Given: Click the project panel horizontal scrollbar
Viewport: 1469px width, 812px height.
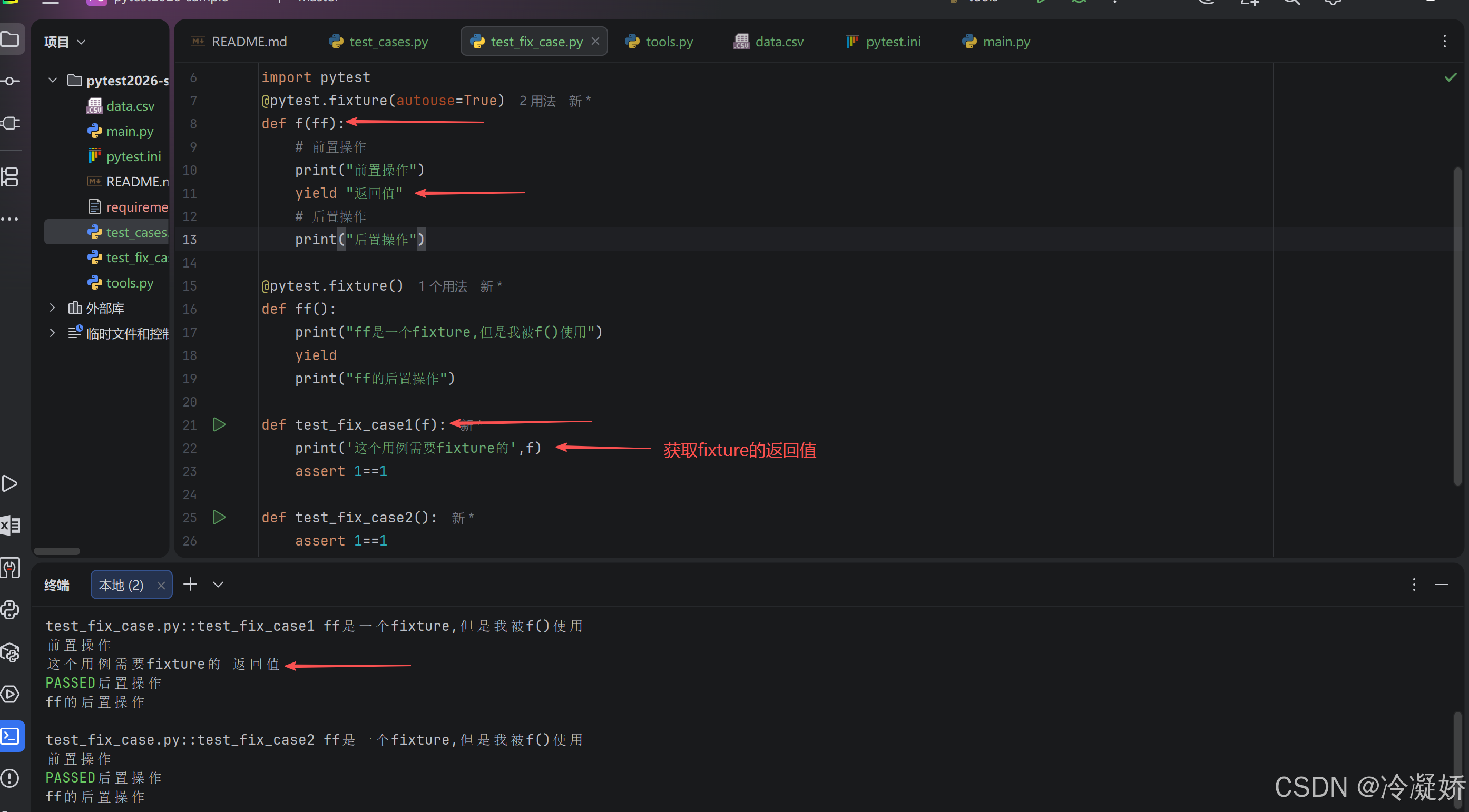Looking at the screenshot, I should tap(57, 551).
